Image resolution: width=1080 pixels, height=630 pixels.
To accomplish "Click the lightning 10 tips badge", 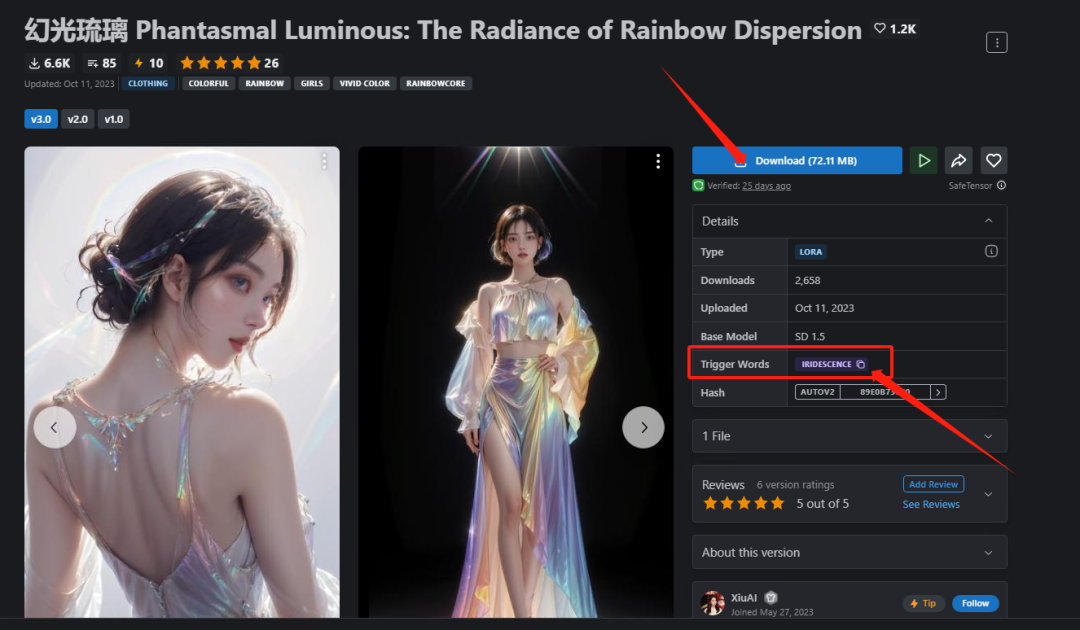I will click(x=149, y=63).
